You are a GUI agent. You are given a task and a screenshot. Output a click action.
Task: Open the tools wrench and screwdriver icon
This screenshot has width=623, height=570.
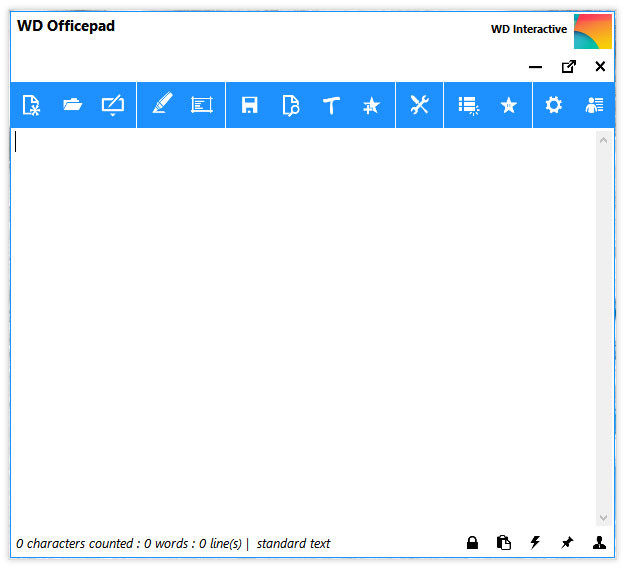420,105
